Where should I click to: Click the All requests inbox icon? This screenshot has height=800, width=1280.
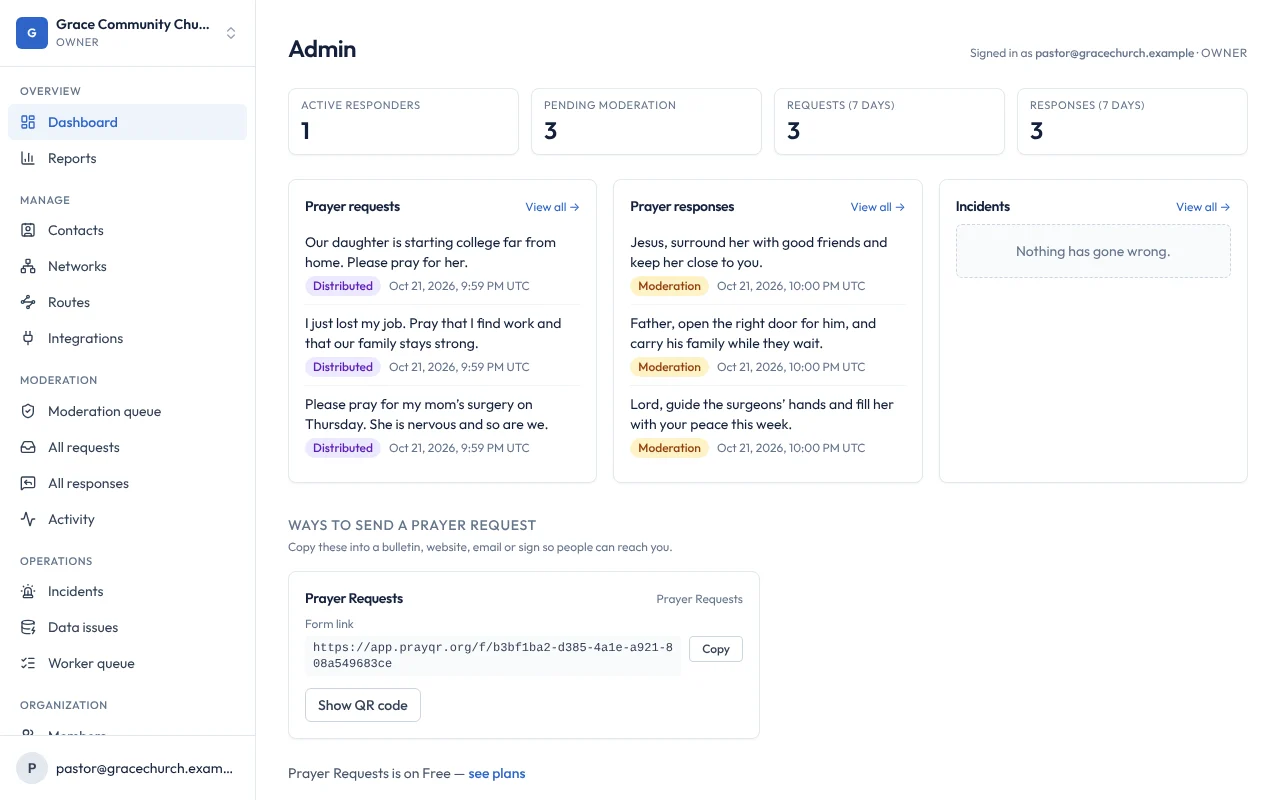28,447
